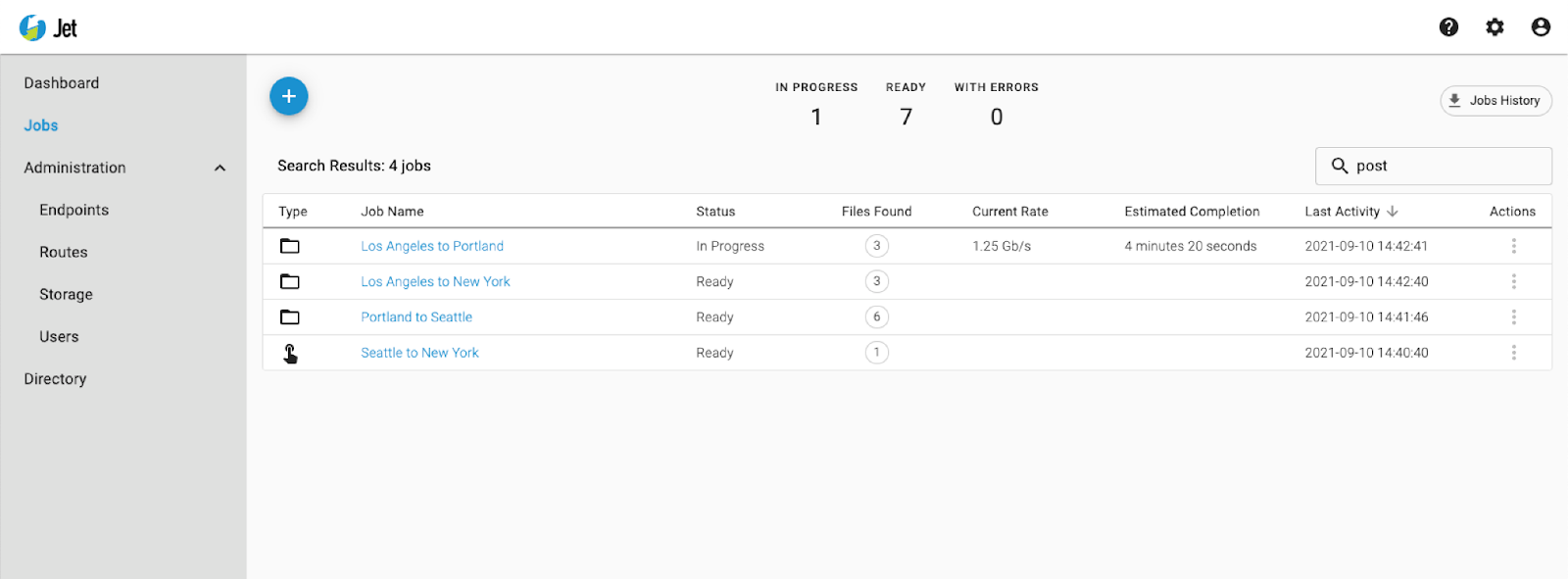The width and height of the screenshot is (1568, 579).
Task: Go to Dashboard in sidebar
Action: point(62,83)
